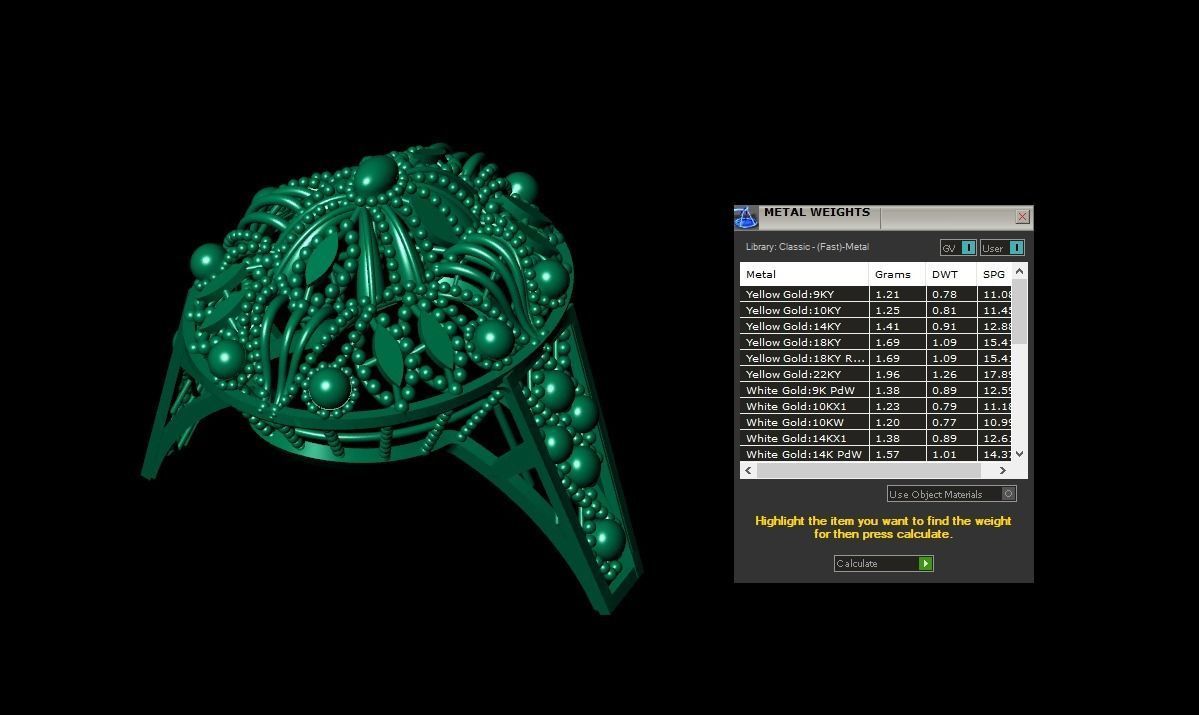The image size is (1199, 715).
Task: Click the vertical scrollbar thumb
Action: (1019, 313)
